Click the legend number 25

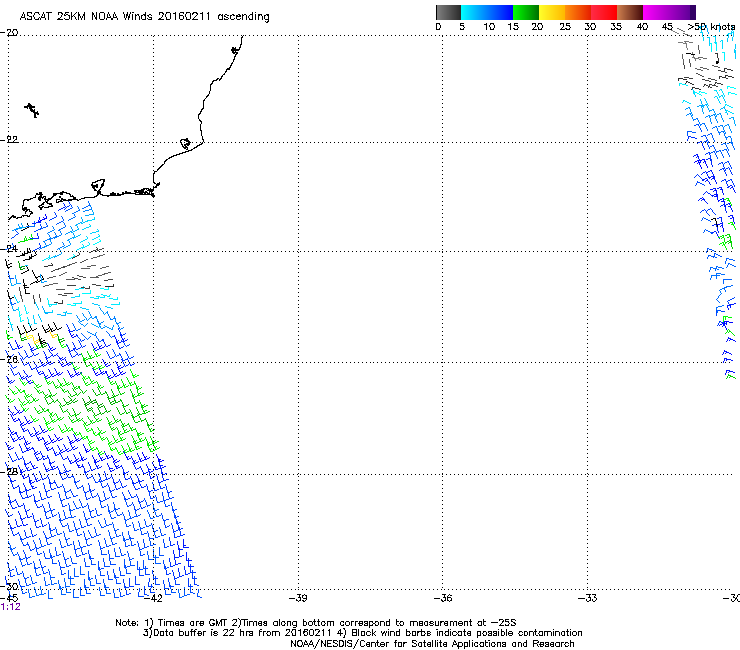[x=565, y=27]
